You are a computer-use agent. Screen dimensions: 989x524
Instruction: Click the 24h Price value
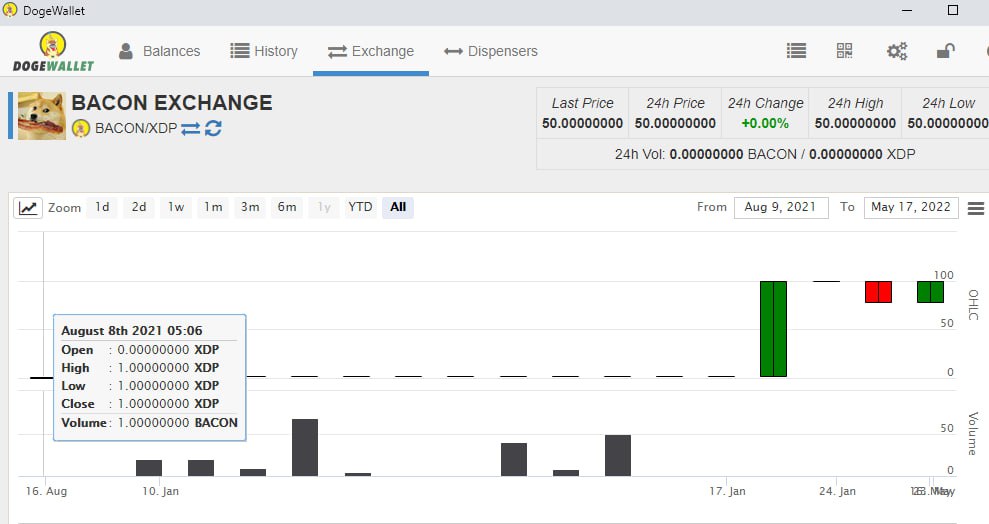pos(675,123)
